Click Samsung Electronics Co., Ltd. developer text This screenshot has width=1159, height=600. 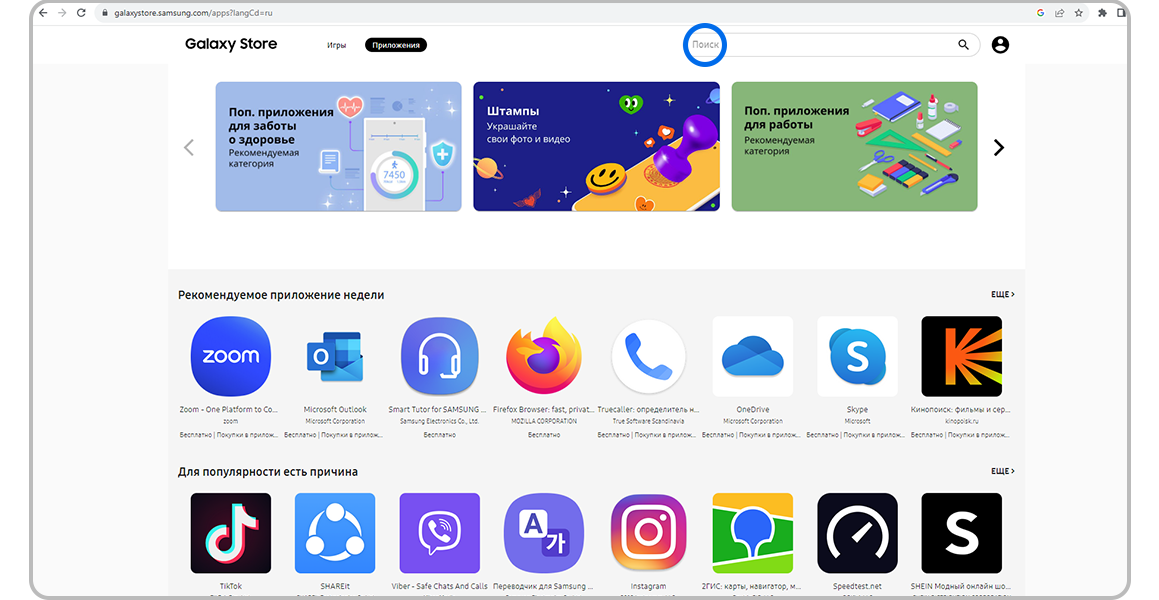click(x=440, y=421)
